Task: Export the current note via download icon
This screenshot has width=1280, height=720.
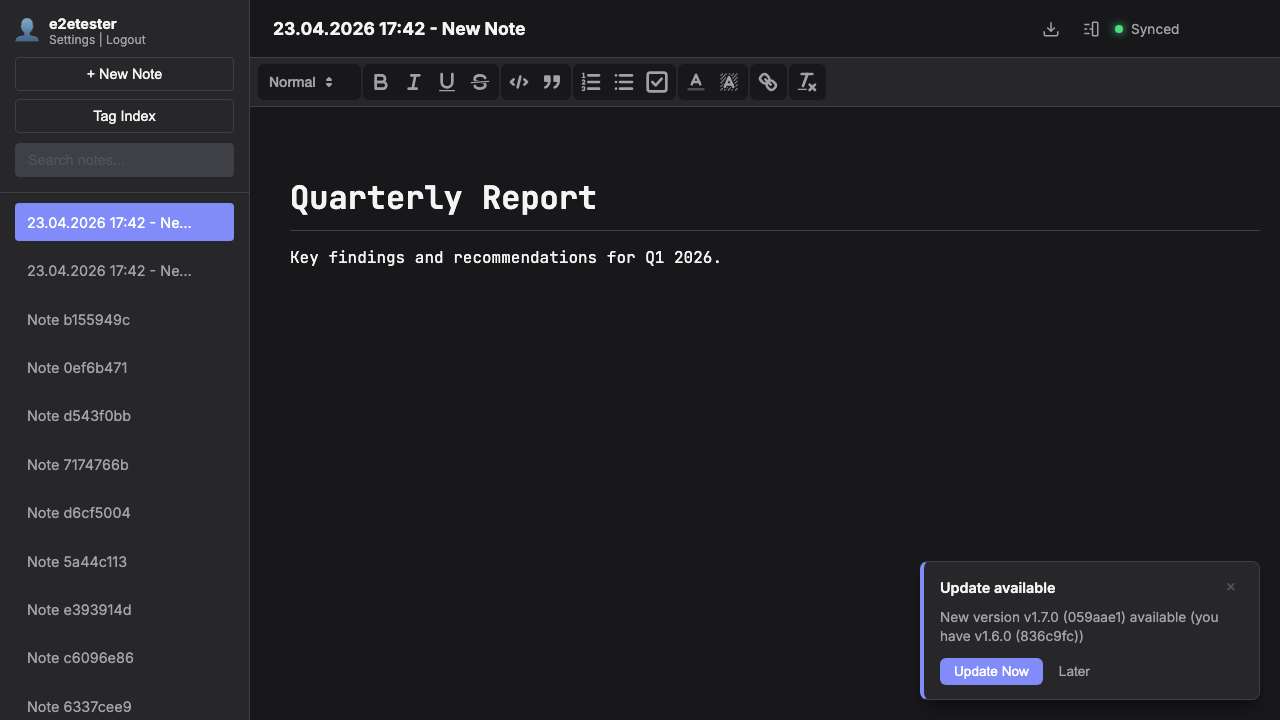Action: [1050, 29]
